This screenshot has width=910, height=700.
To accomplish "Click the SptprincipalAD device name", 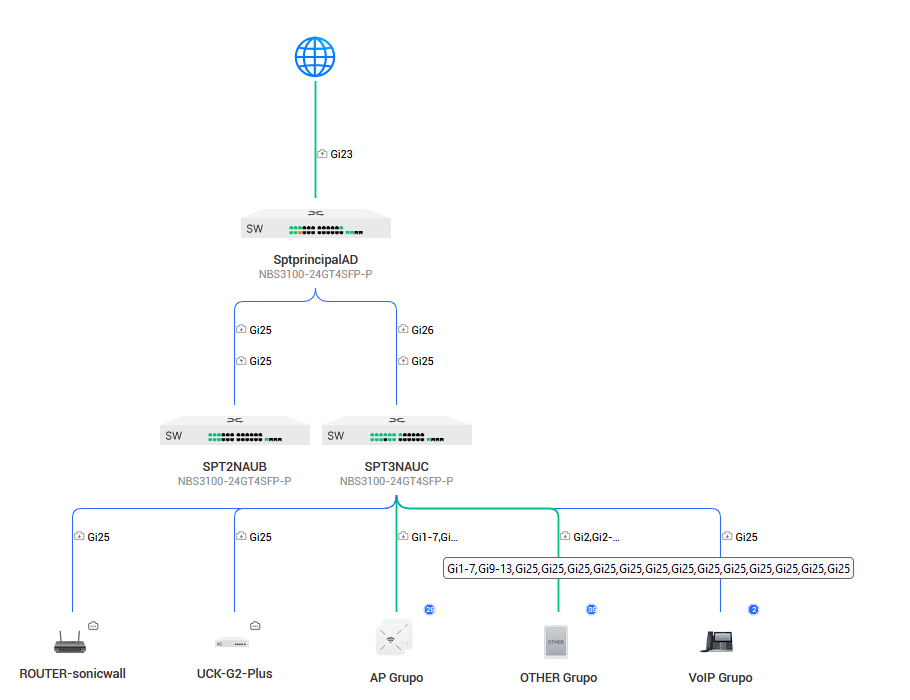I will point(316,260).
